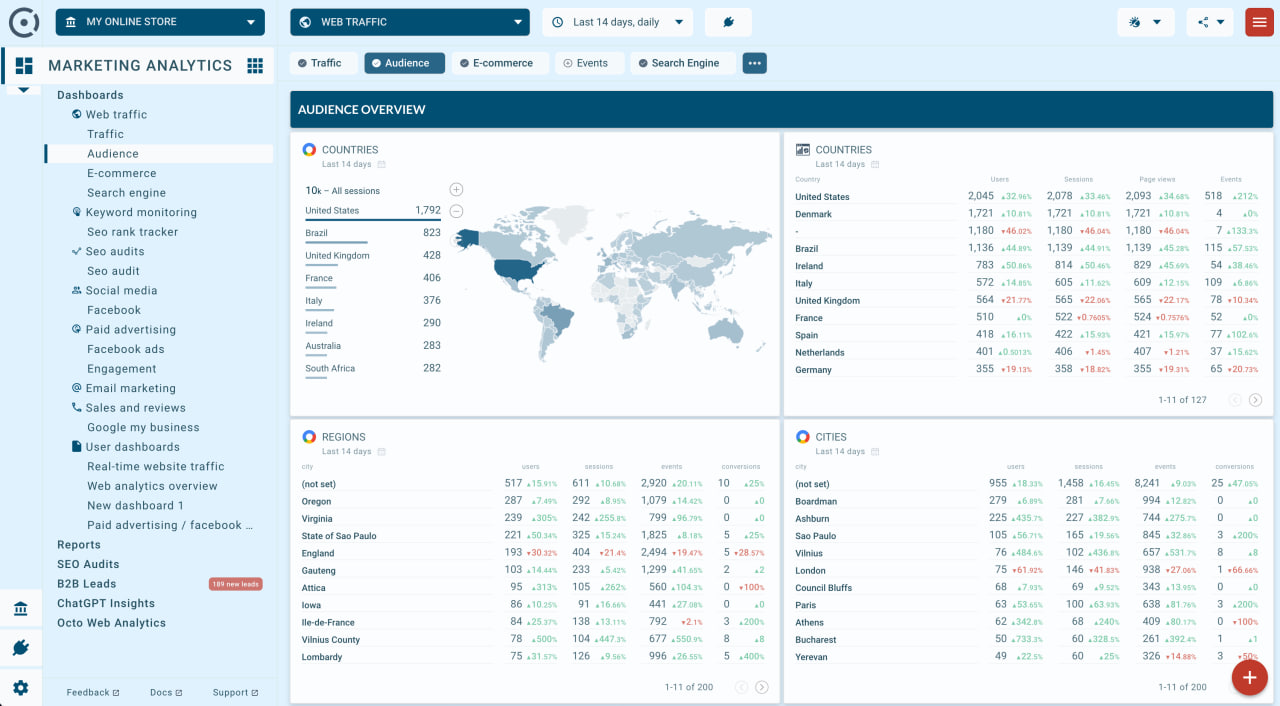Open the apps grid next to Marketing Analytics

pos(255,65)
